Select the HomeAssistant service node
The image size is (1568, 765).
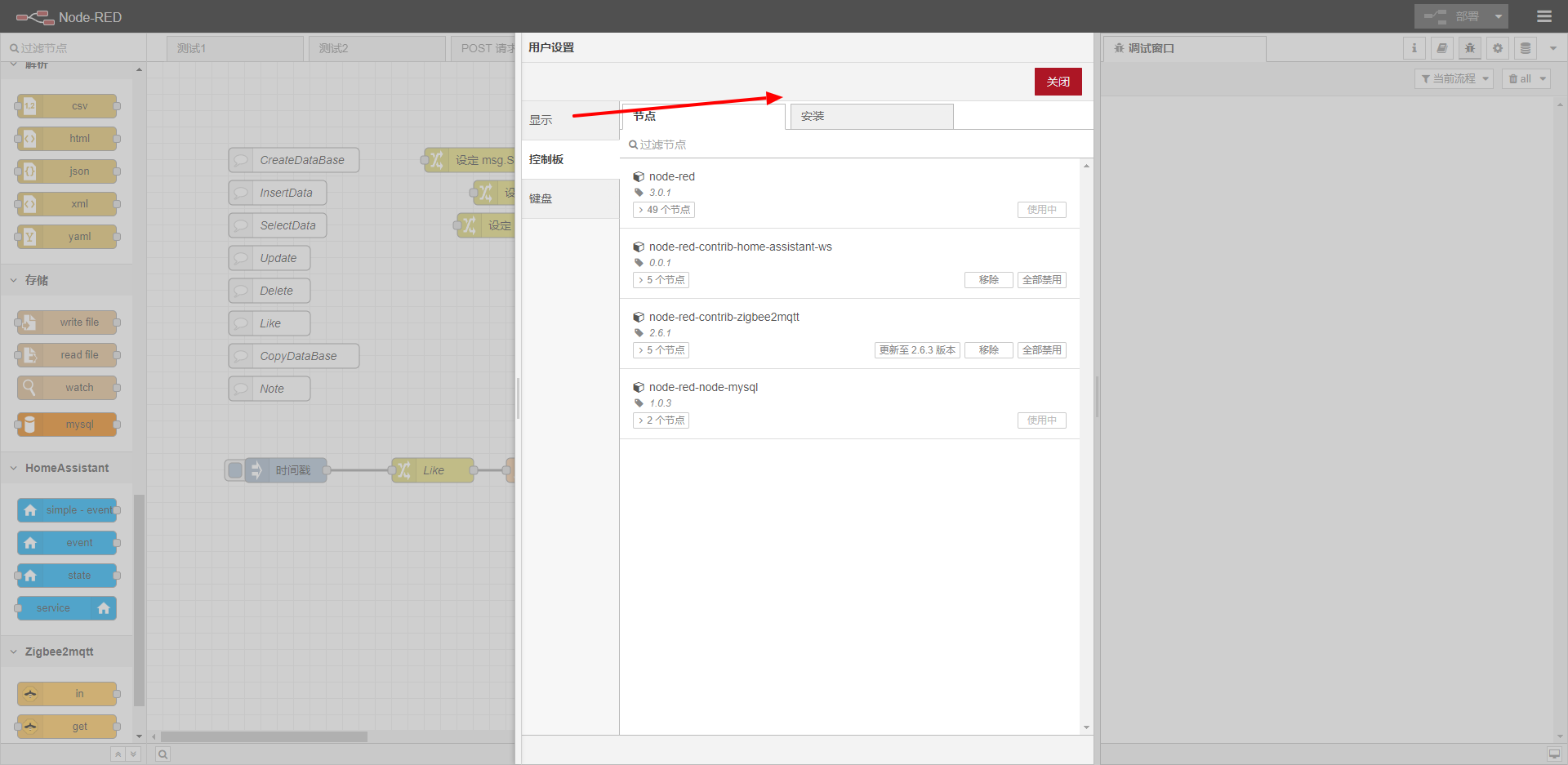tap(67, 608)
